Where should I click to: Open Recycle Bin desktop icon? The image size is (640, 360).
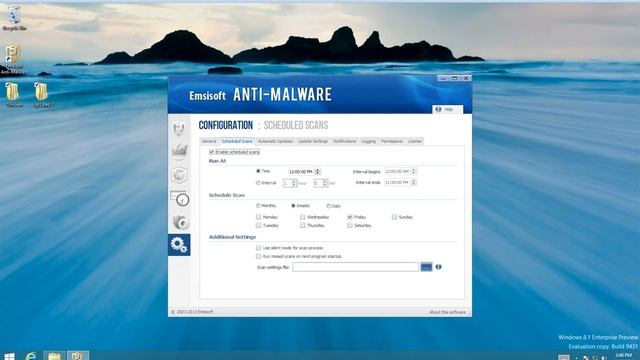(14, 18)
